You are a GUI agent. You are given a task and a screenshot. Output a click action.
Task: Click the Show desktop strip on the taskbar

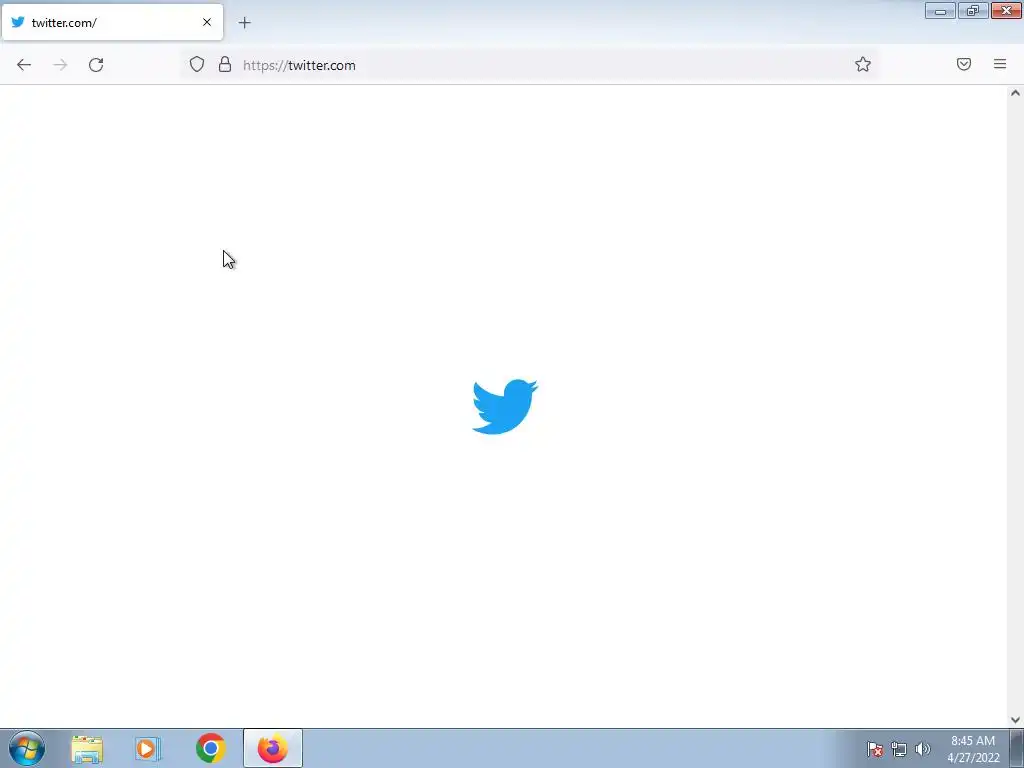tap(1017, 748)
